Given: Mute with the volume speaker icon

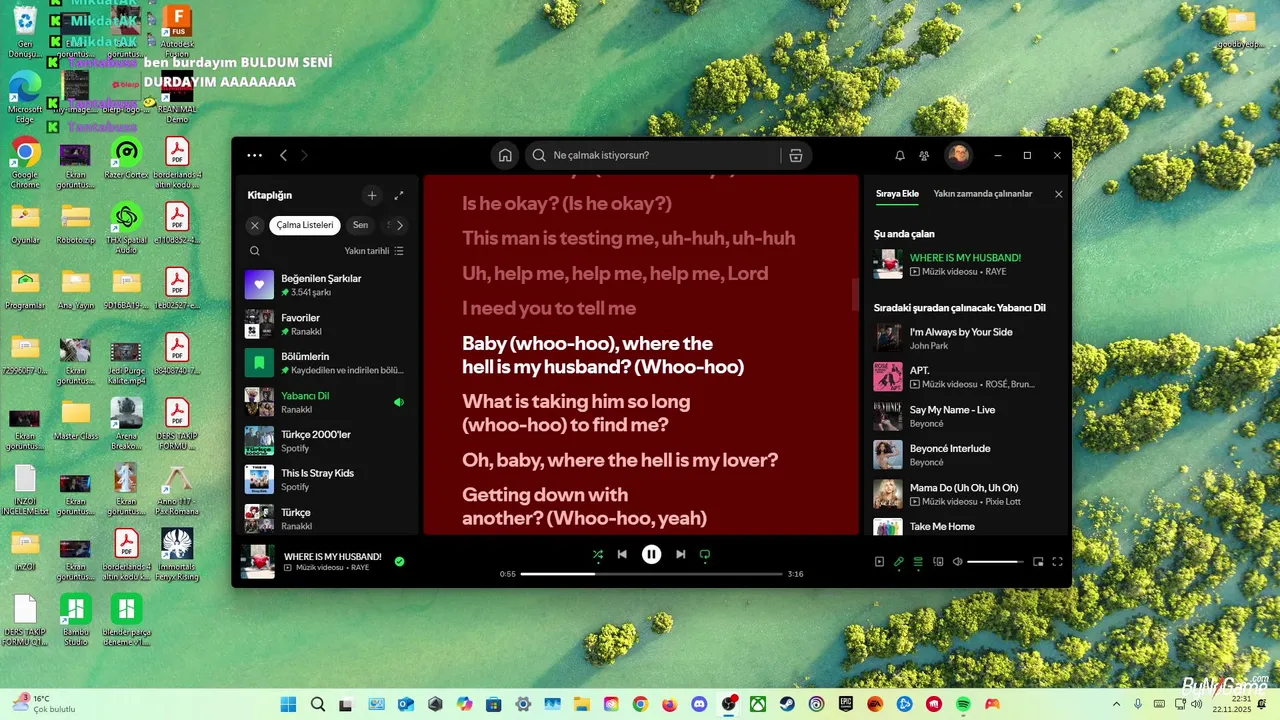Looking at the screenshot, I should pyautogui.click(x=957, y=562).
